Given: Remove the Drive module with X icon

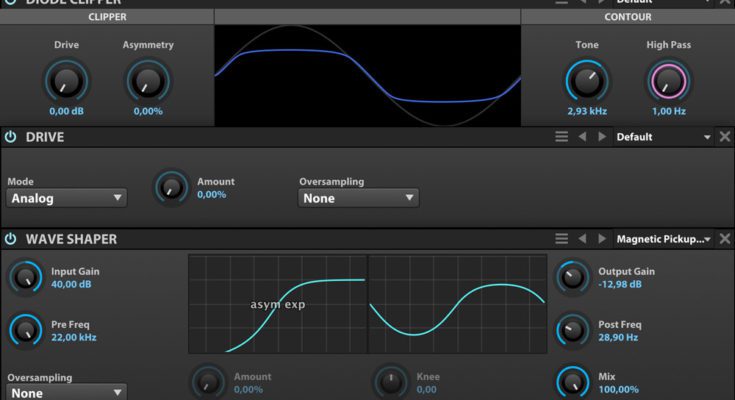Looking at the screenshot, I should coord(725,137).
